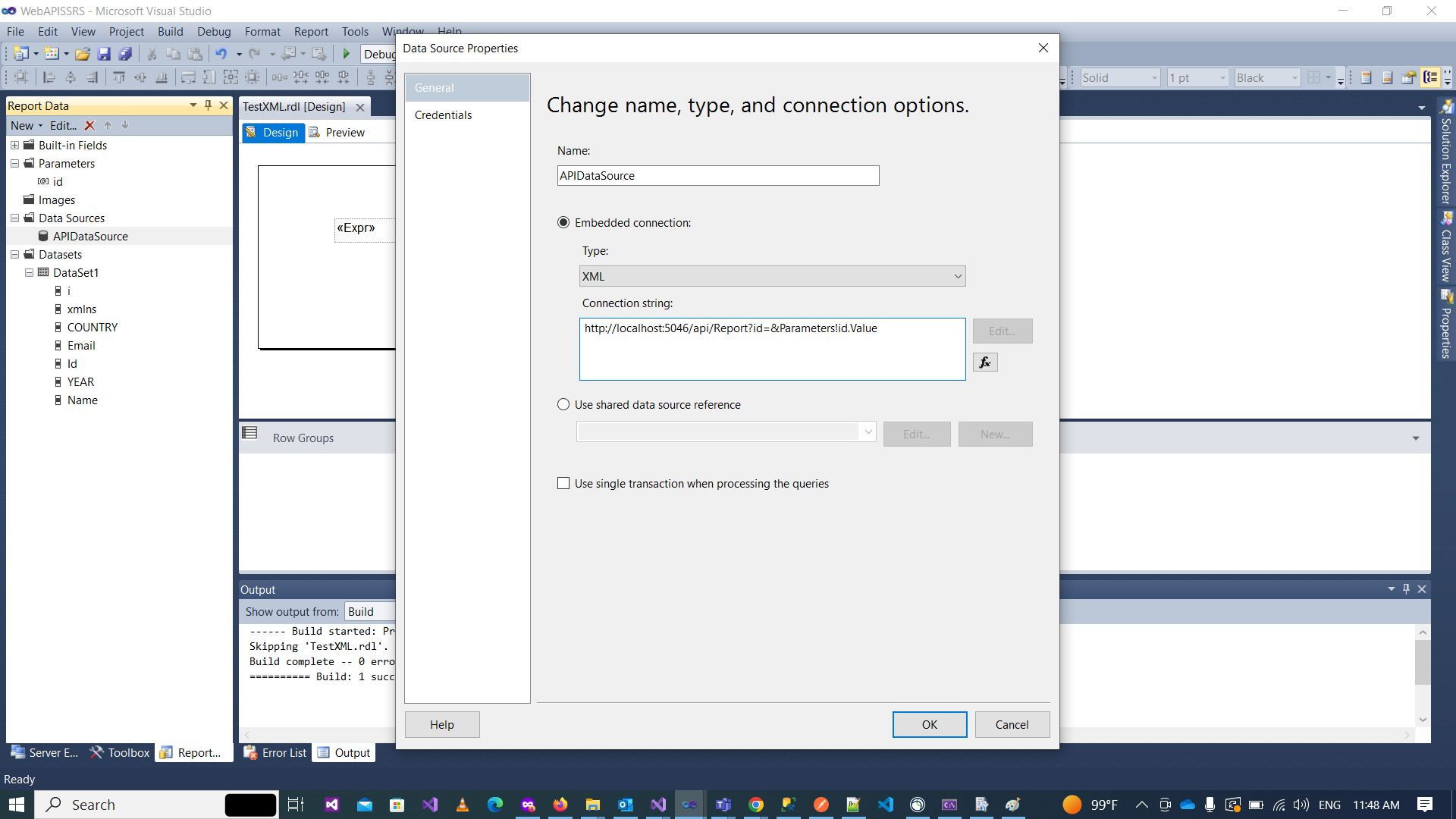Click the Debug run arrow icon
Image resolution: width=1456 pixels, height=819 pixels.
347,54
